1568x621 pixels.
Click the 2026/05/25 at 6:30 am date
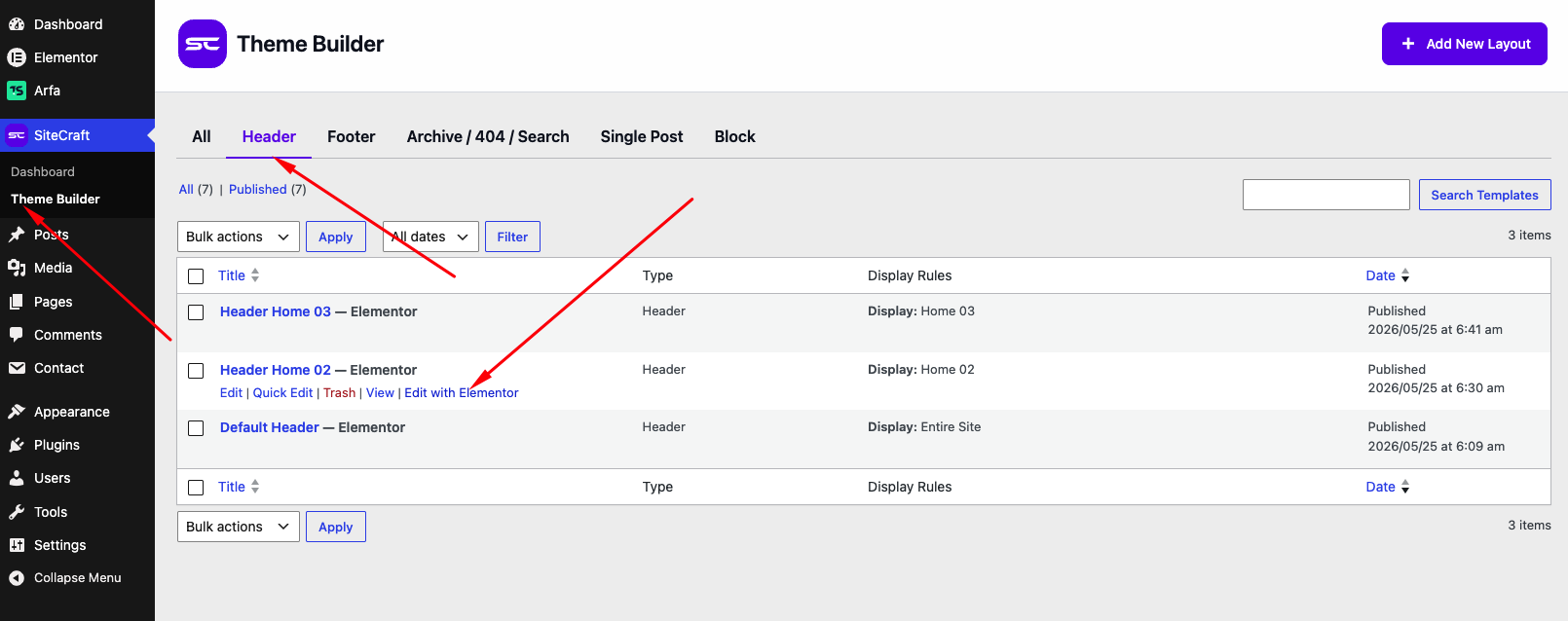[x=1436, y=388]
